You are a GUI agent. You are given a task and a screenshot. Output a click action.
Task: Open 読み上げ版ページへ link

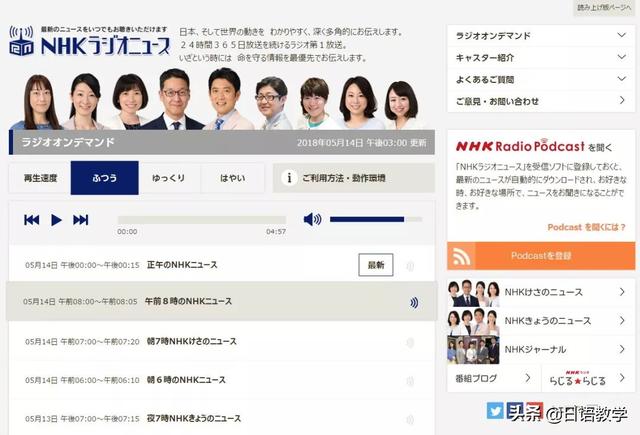pyautogui.click(x=604, y=7)
